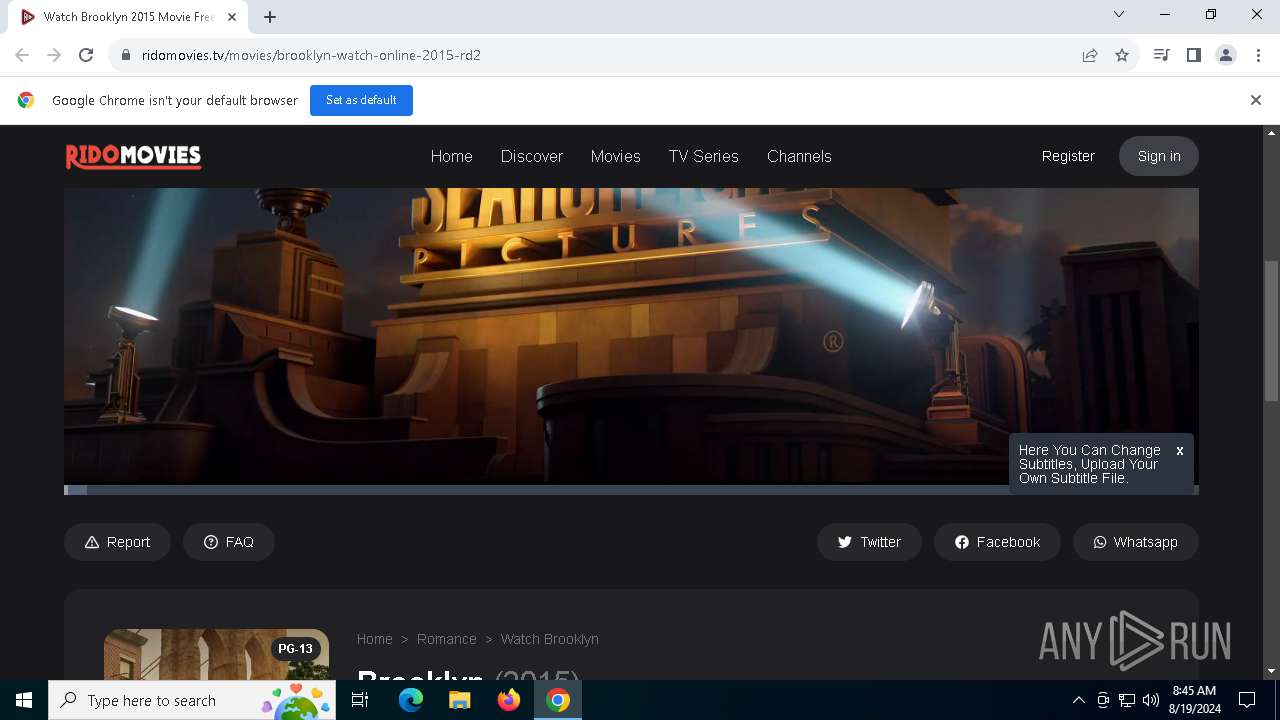Open the Home menu item
This screenshot has height=720, width=1280.
[451, 156]
